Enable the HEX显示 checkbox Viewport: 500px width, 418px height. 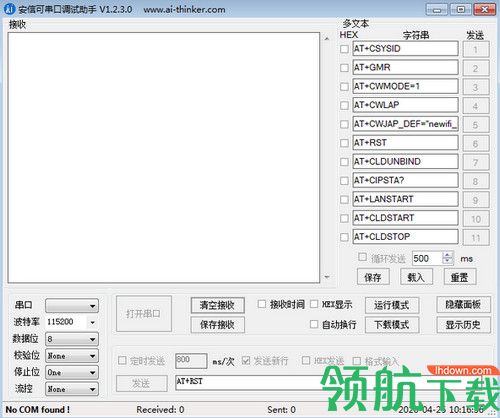pos(314,304)
